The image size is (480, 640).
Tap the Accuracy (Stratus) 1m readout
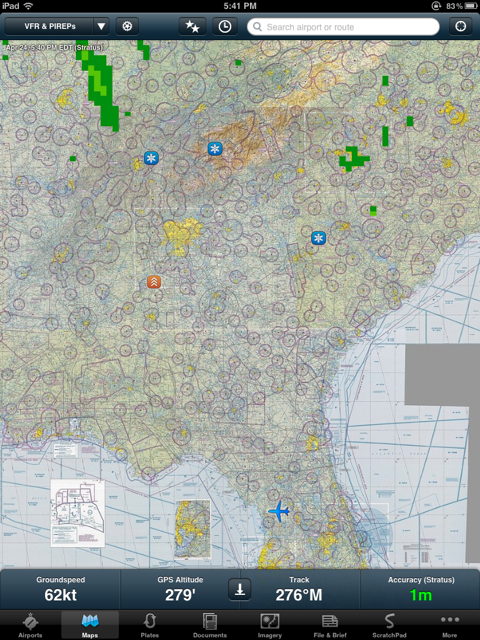coord(420,590)
